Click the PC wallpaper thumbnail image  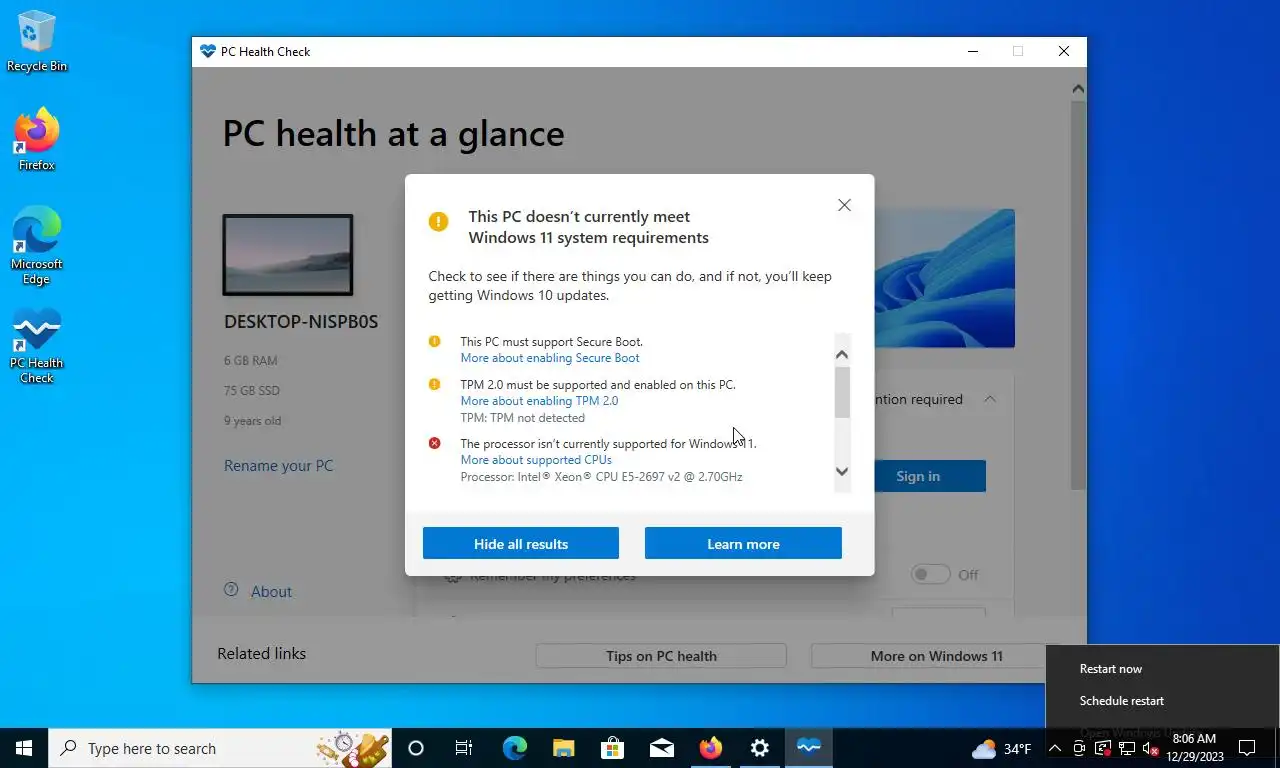point(288,255)
